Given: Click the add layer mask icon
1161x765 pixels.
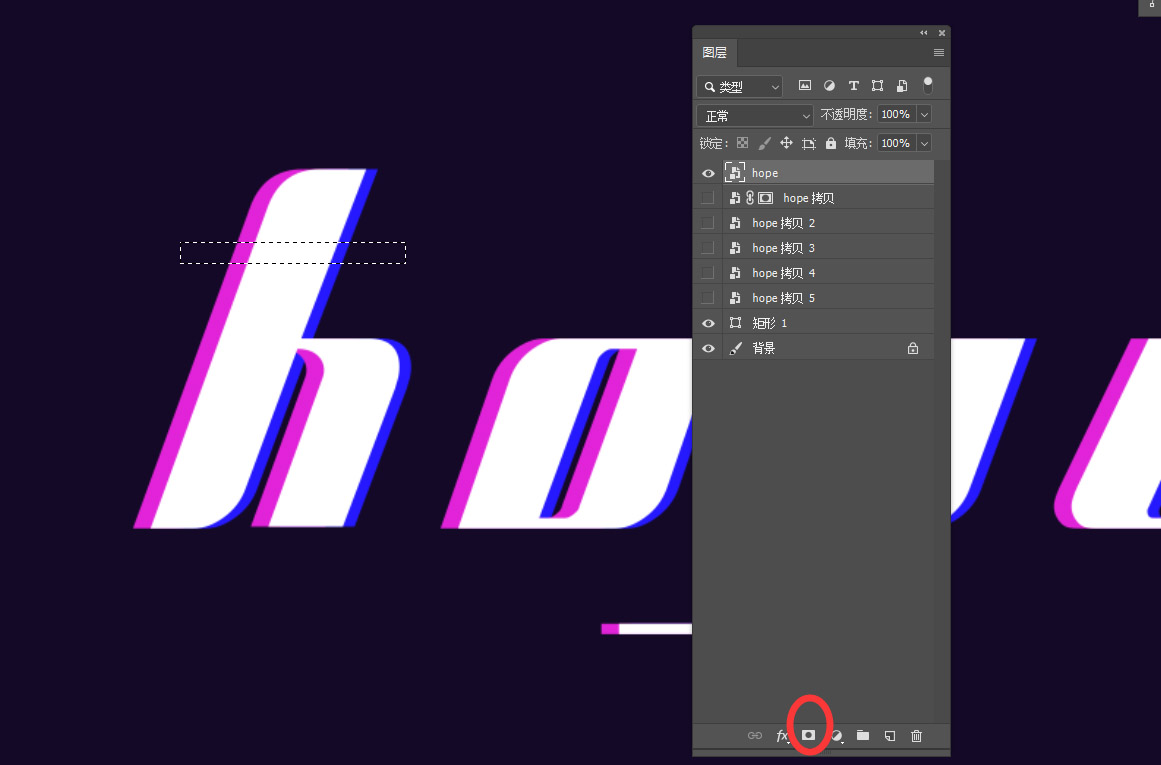Looking at the screenshot, I should coord(809,735).
